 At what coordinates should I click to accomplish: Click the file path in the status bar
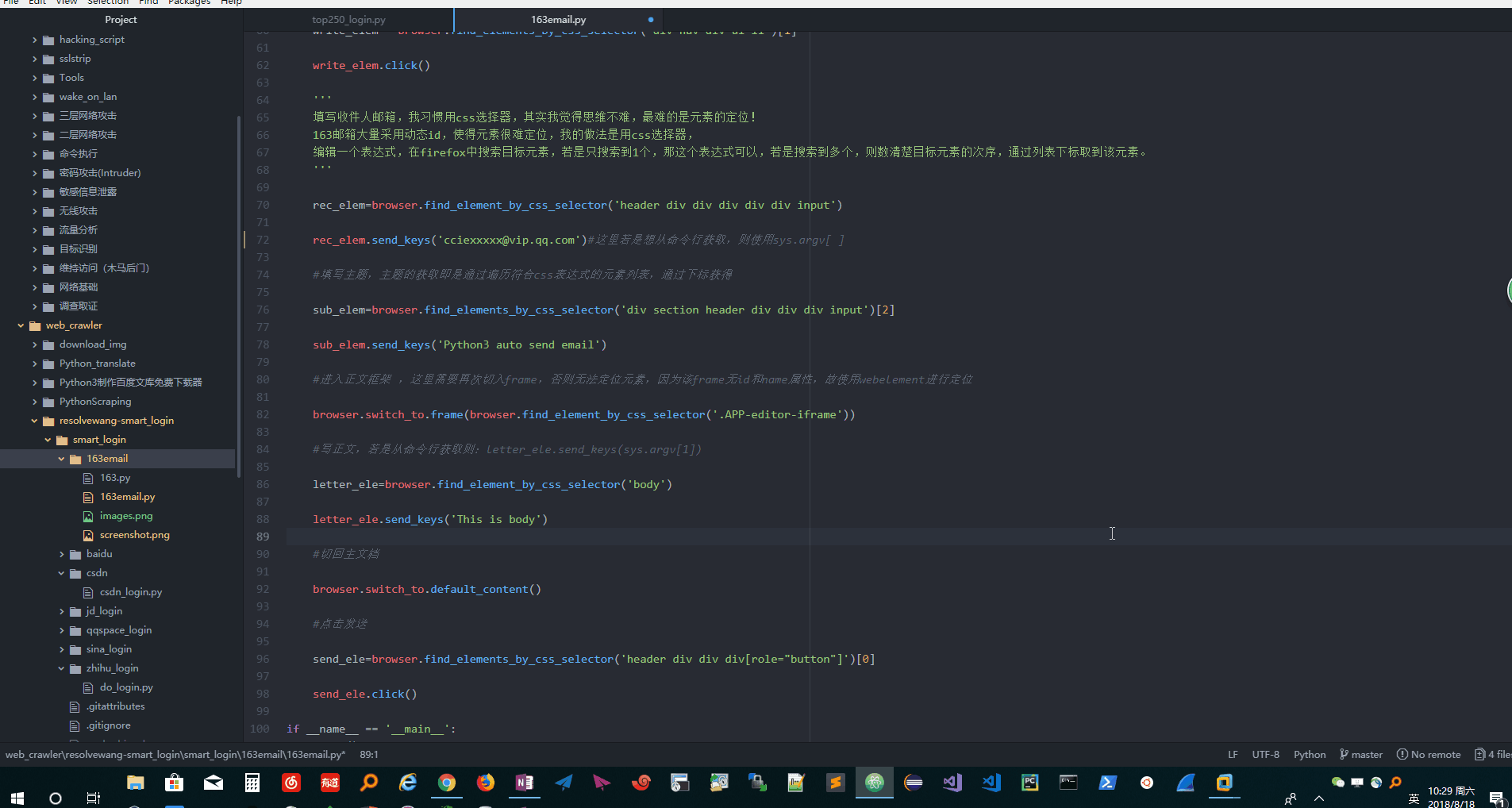175,755
